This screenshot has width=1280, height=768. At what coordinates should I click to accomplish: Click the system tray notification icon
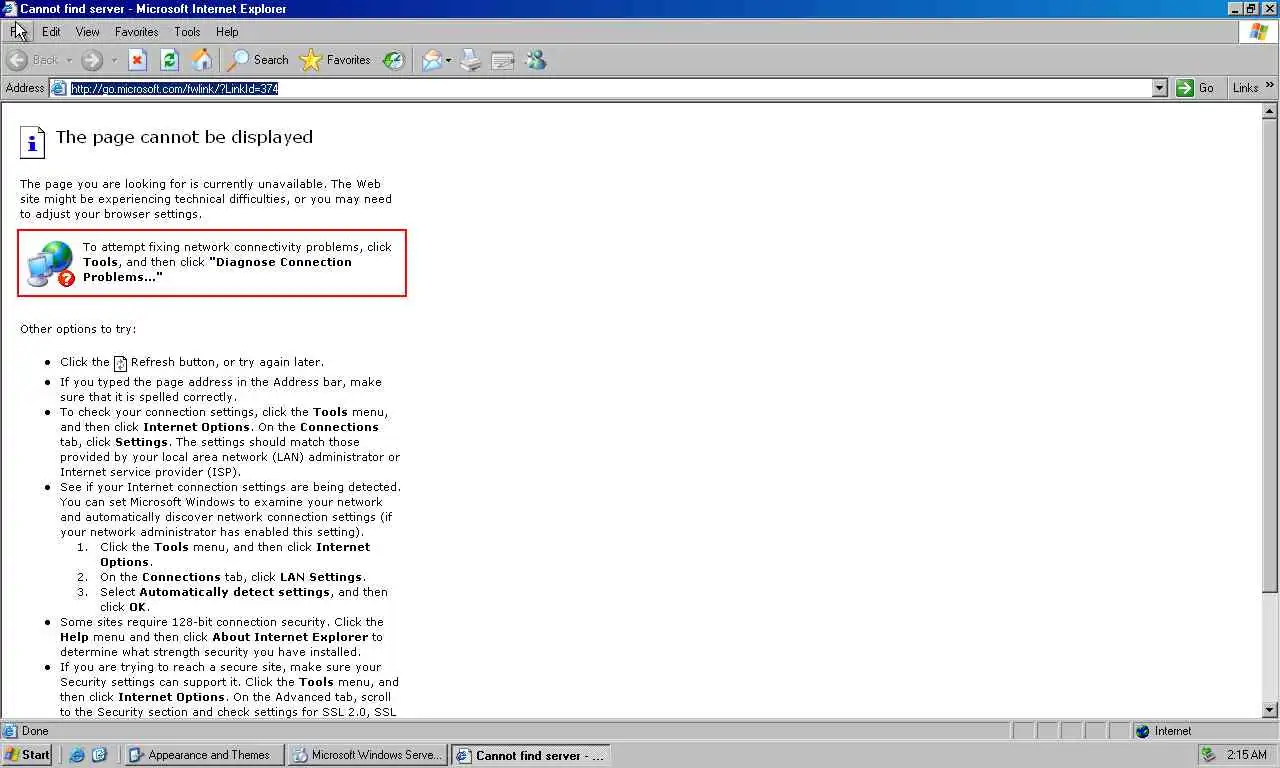click(1209, 755)
